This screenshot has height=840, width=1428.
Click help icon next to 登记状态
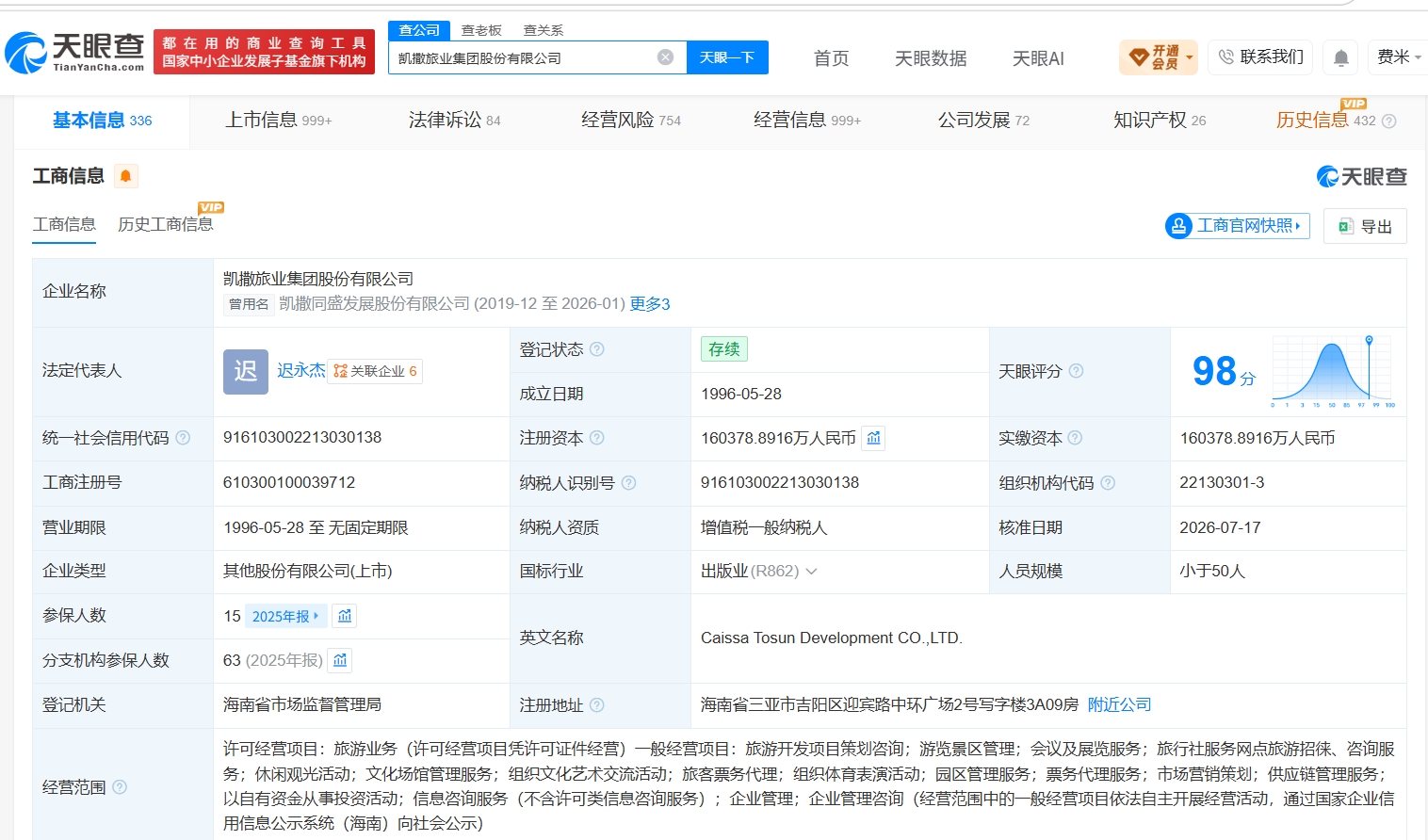(596, 349)
